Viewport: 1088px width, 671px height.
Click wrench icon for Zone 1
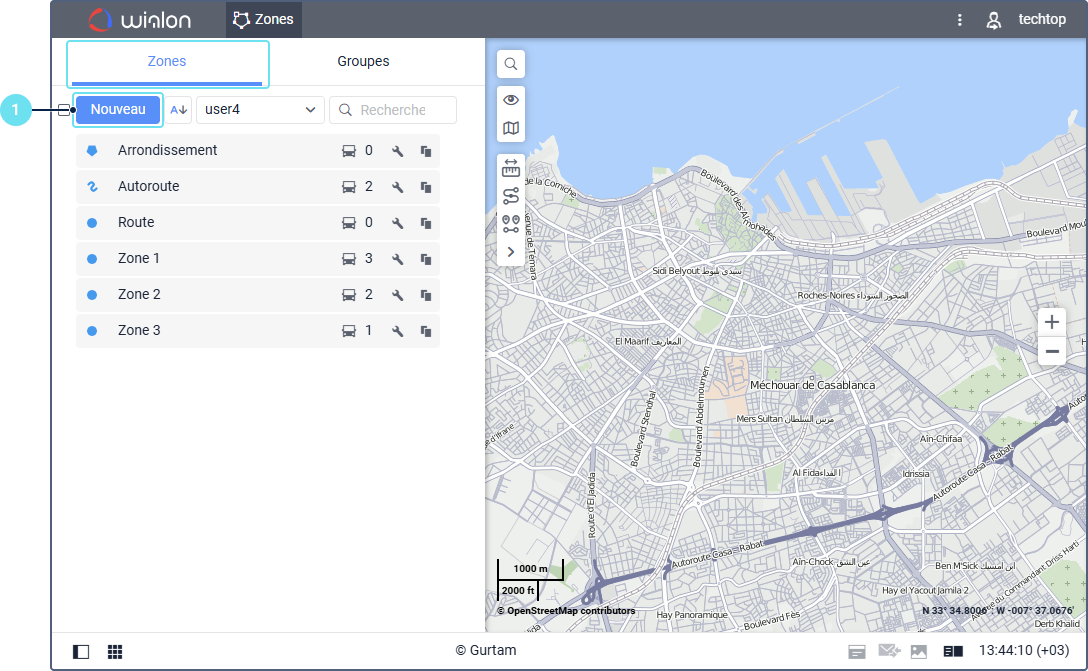click(x=397, y=259)
